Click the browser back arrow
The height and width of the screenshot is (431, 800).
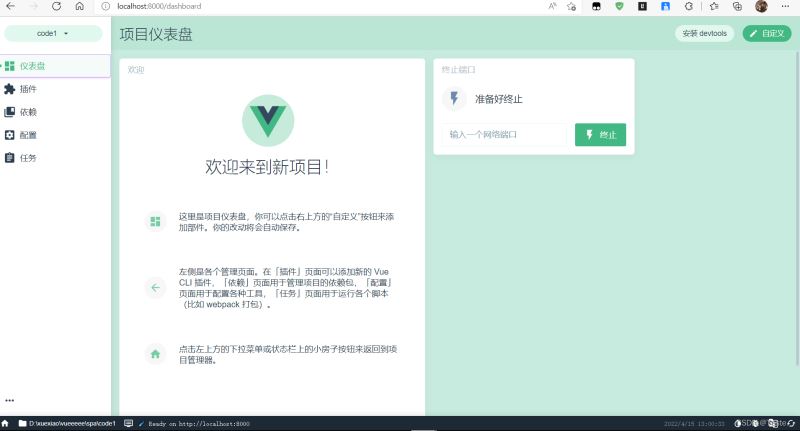tap(10, 6)
